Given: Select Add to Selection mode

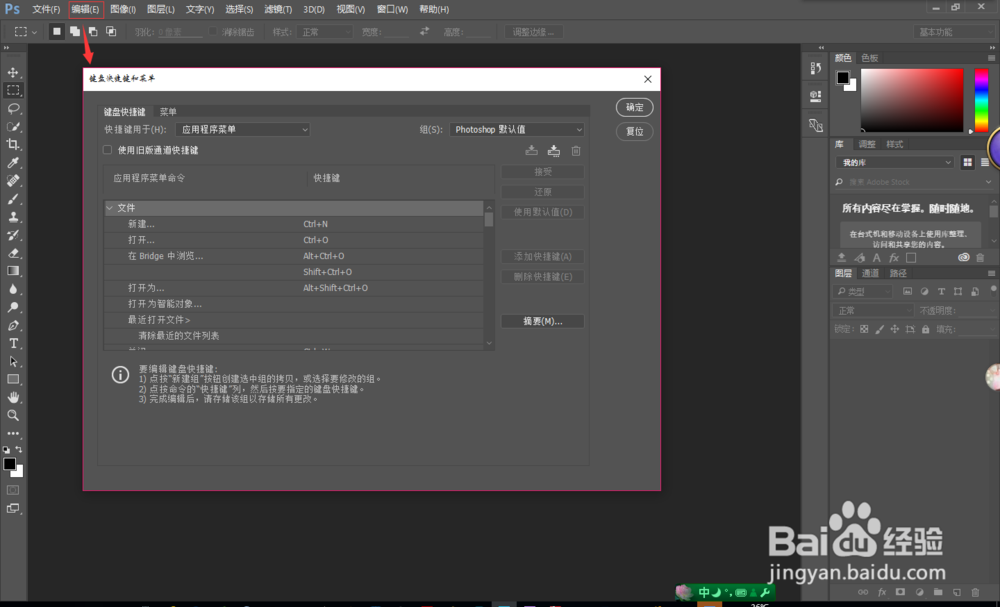Looking at the screenshot, I should [75, 31].
